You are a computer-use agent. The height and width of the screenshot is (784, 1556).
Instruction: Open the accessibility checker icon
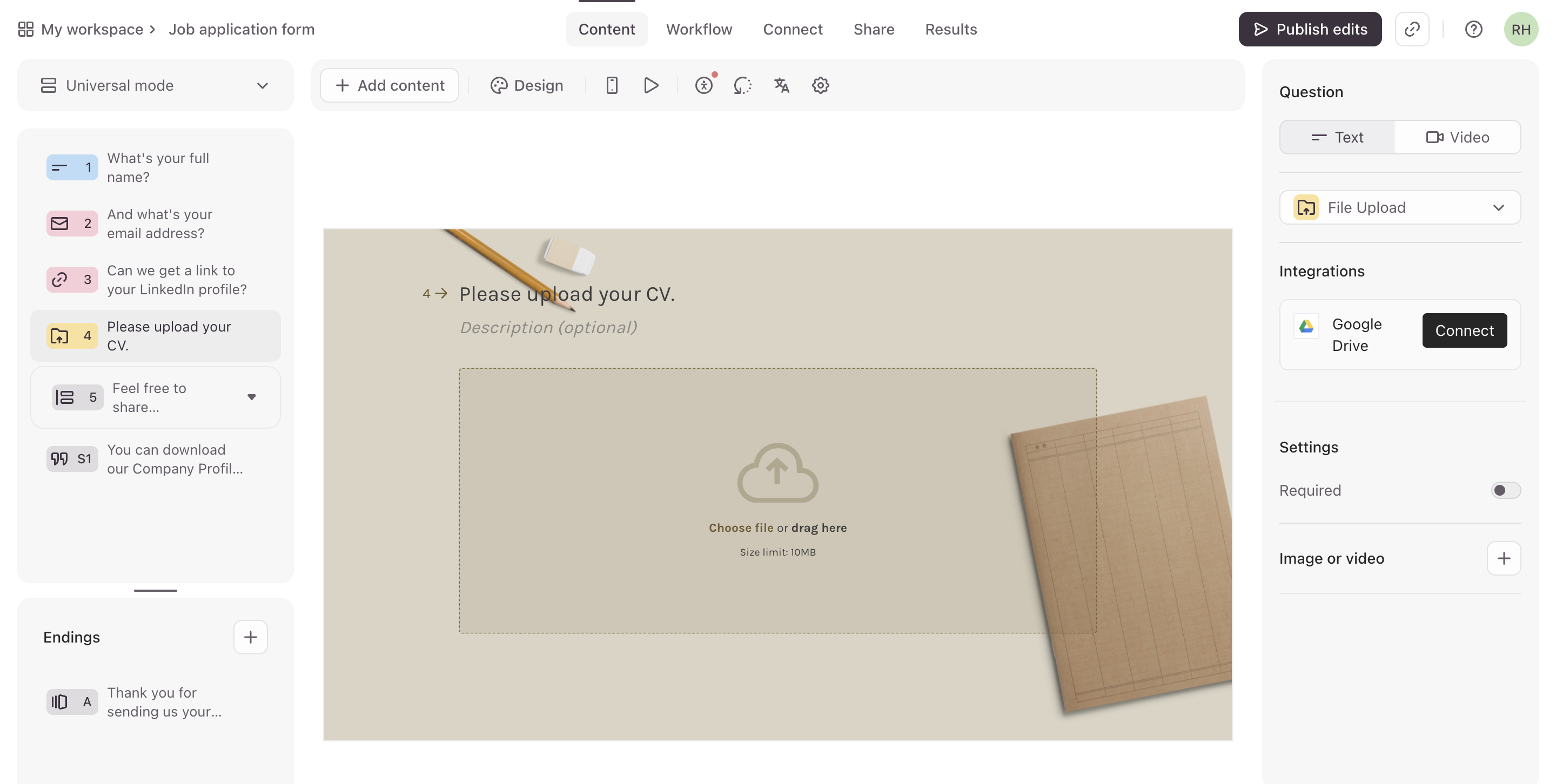coord(705,85)
